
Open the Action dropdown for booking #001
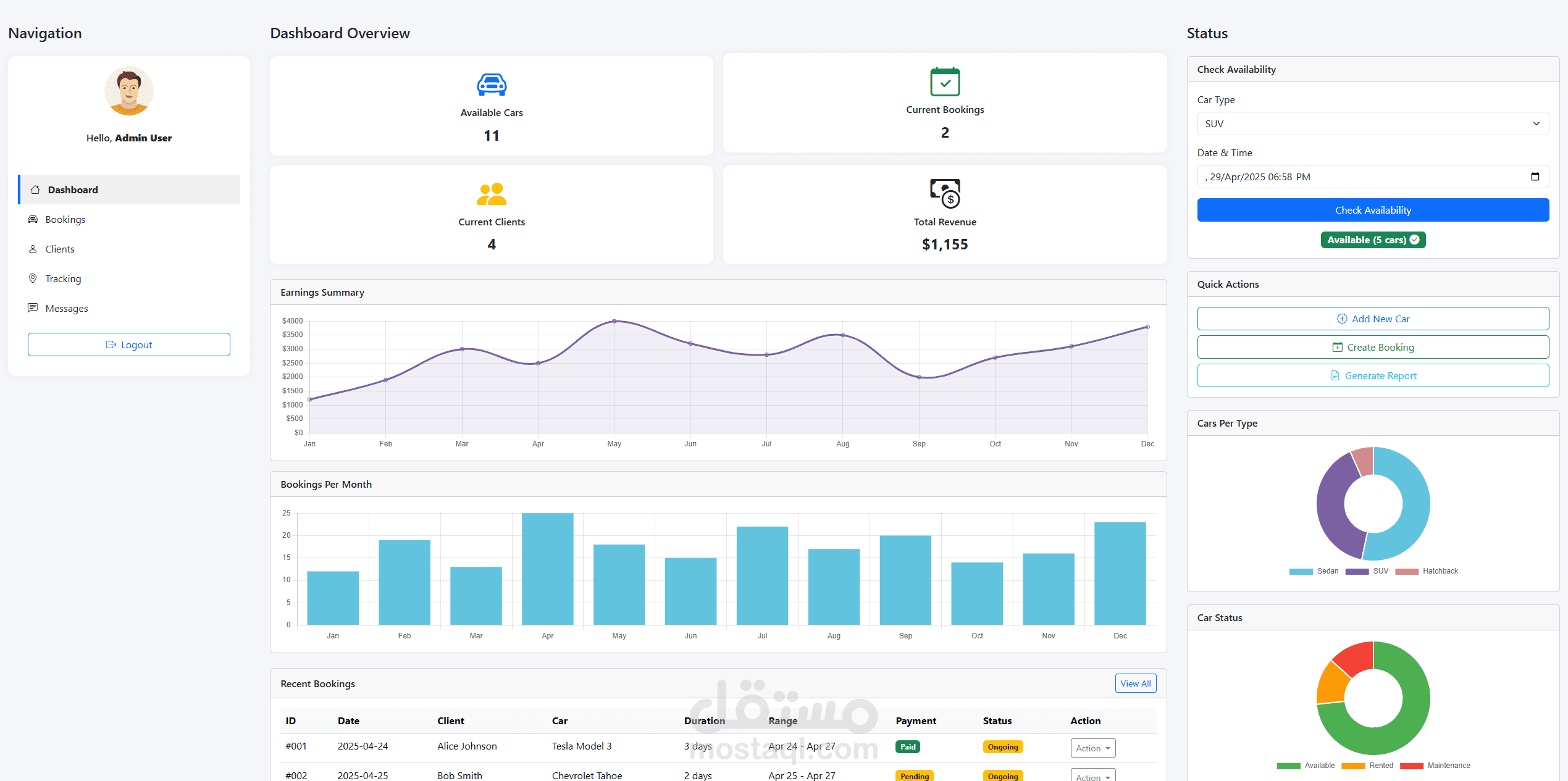coord(1092,748)
